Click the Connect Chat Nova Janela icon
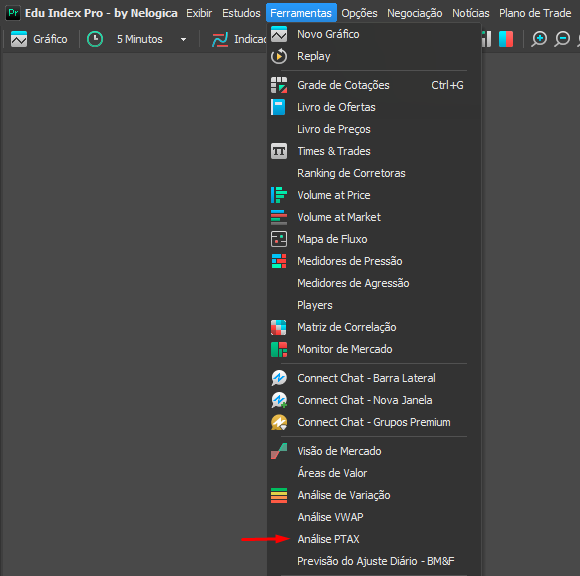The image size is (580, 576). click(x=279, y=400)
